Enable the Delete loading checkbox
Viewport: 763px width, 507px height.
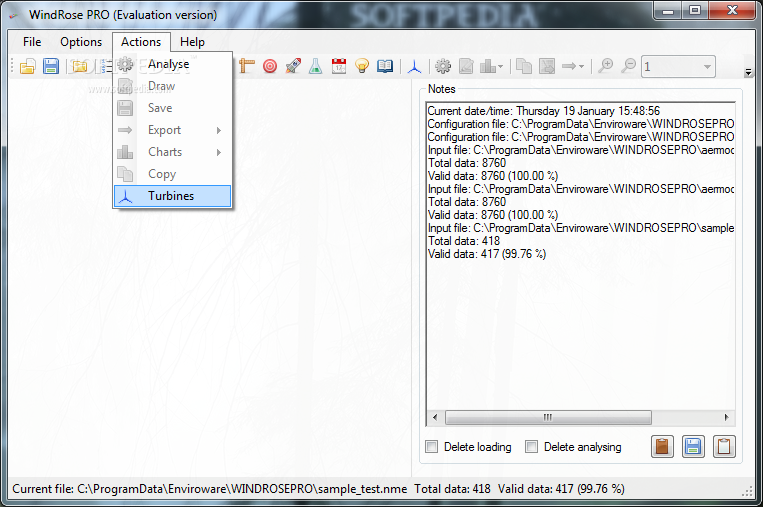coord(432,447)
